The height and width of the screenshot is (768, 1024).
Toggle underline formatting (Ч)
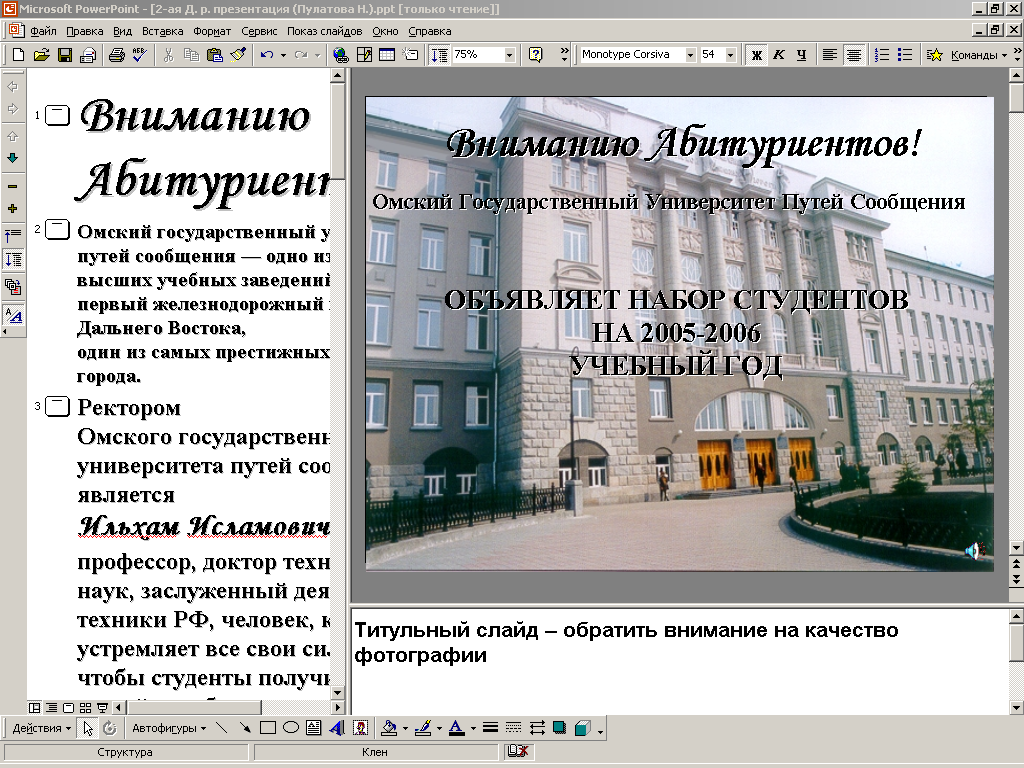[x=801, y=55]
